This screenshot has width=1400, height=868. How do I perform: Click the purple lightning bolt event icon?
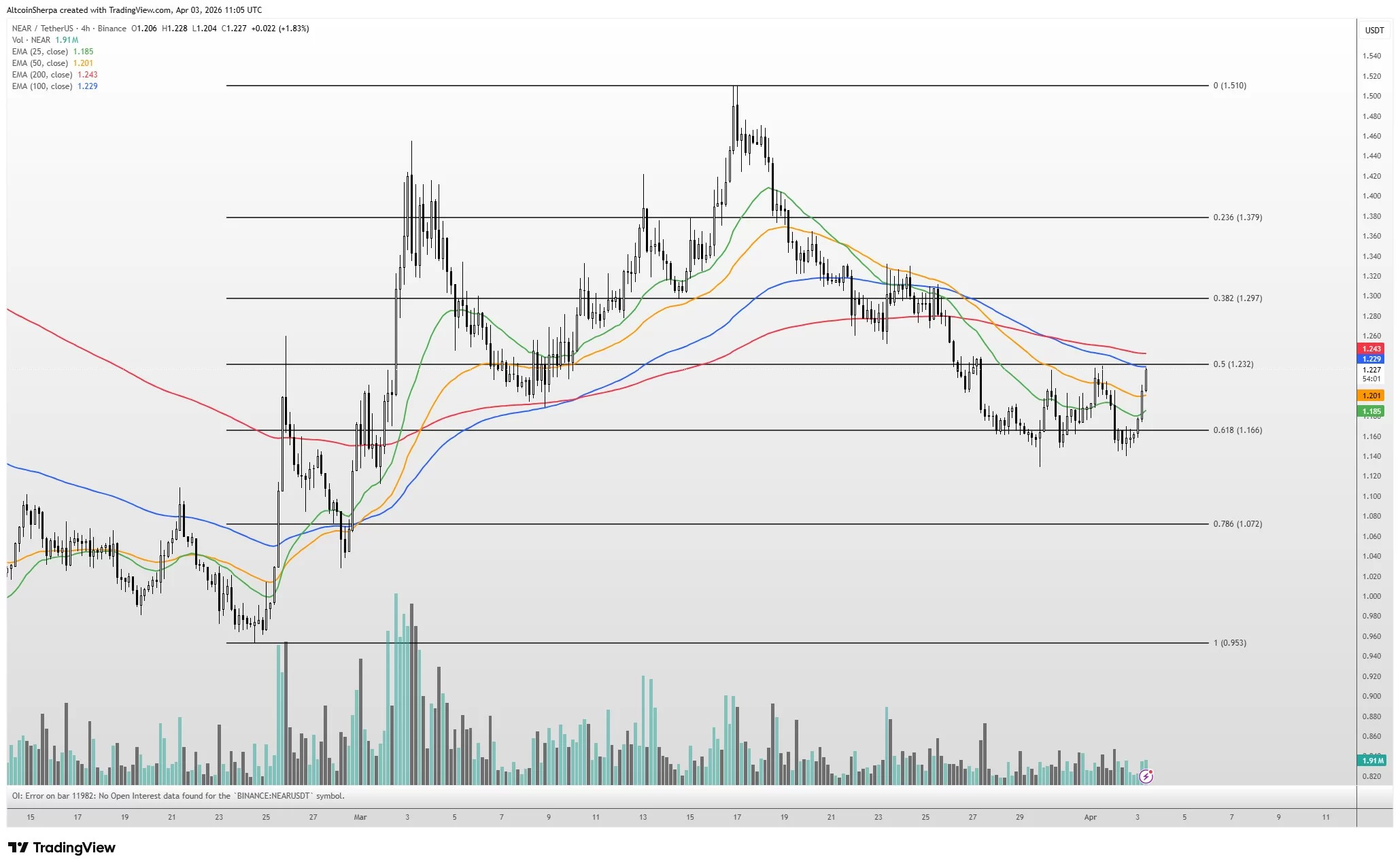[x=1146, y=776]
